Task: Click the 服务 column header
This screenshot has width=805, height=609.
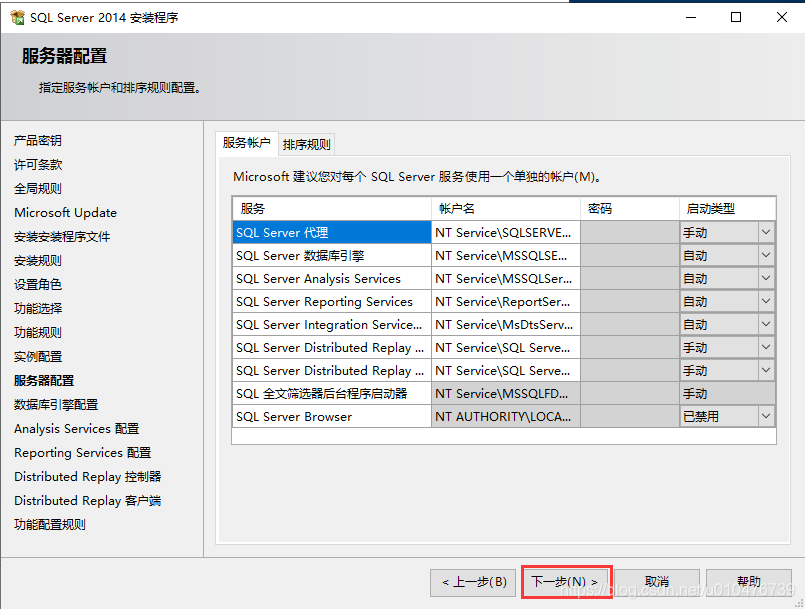Action: pos(332,208)
